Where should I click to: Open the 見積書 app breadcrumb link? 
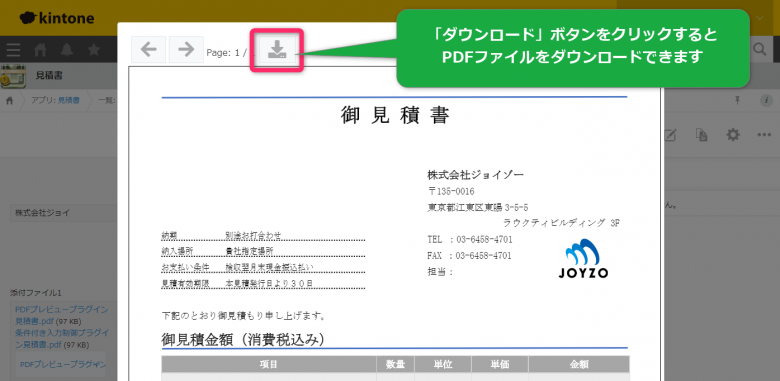(x=69, y=100)
